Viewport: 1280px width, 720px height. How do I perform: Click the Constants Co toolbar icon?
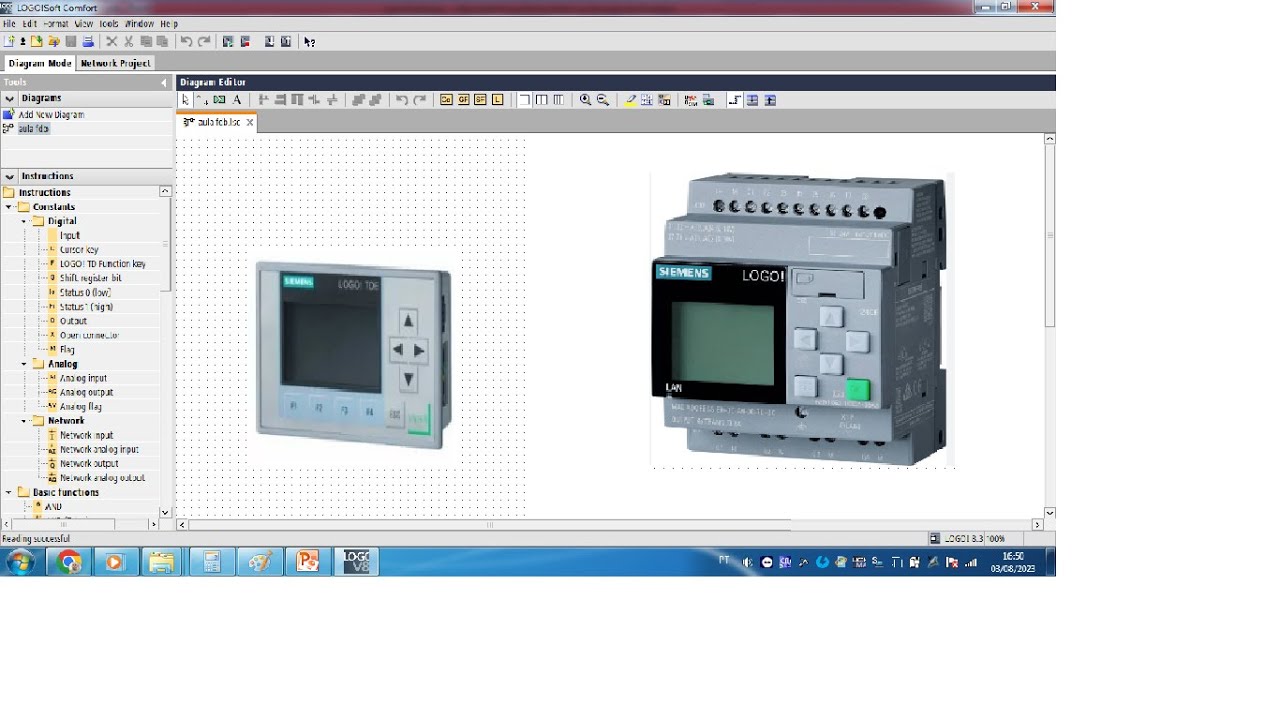tap(446, 100)
